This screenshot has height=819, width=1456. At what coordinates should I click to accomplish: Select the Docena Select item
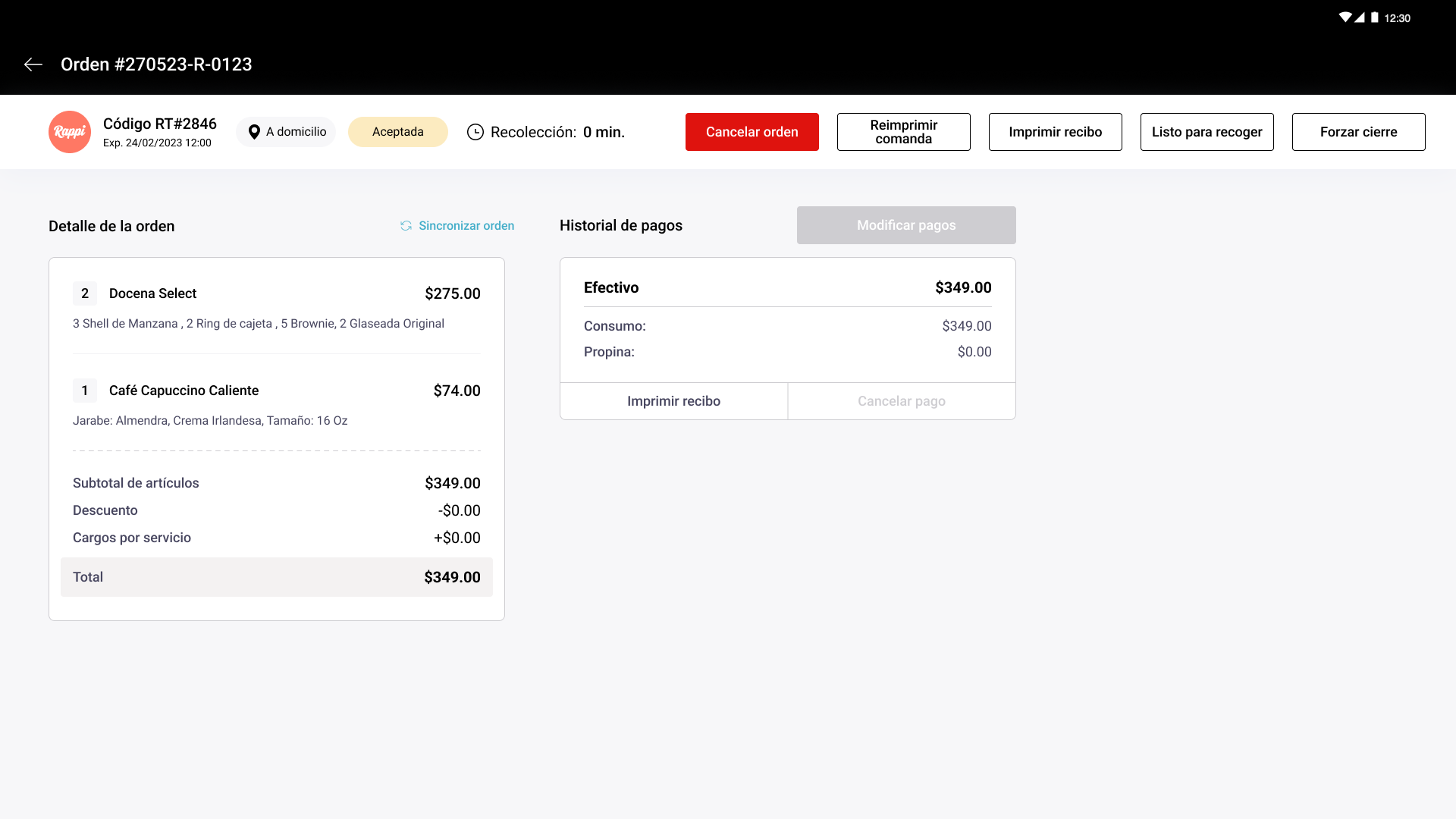[x=152, y=293]
